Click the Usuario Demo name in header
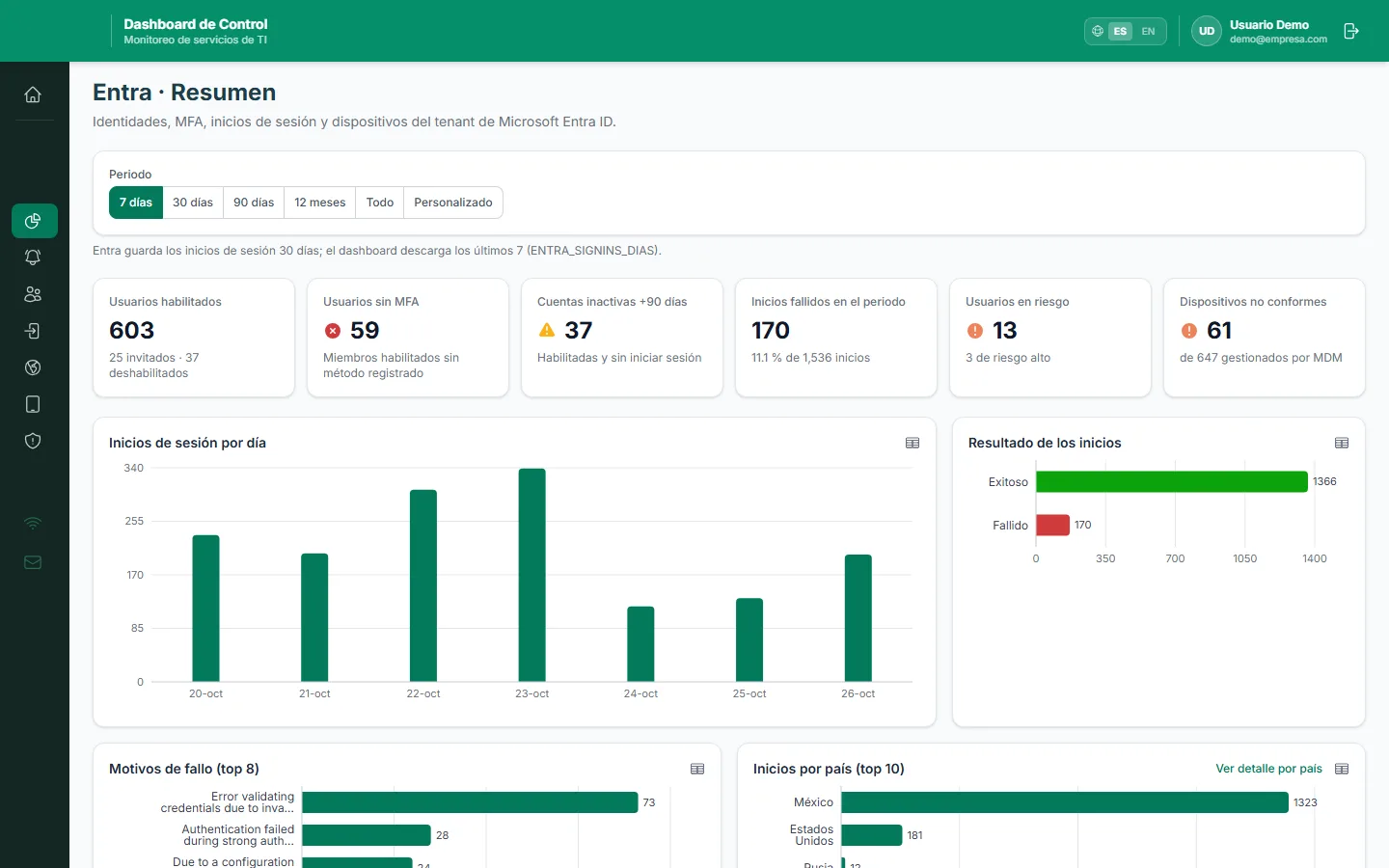This screenshot has height=868, width=1389. [1269, 25]
